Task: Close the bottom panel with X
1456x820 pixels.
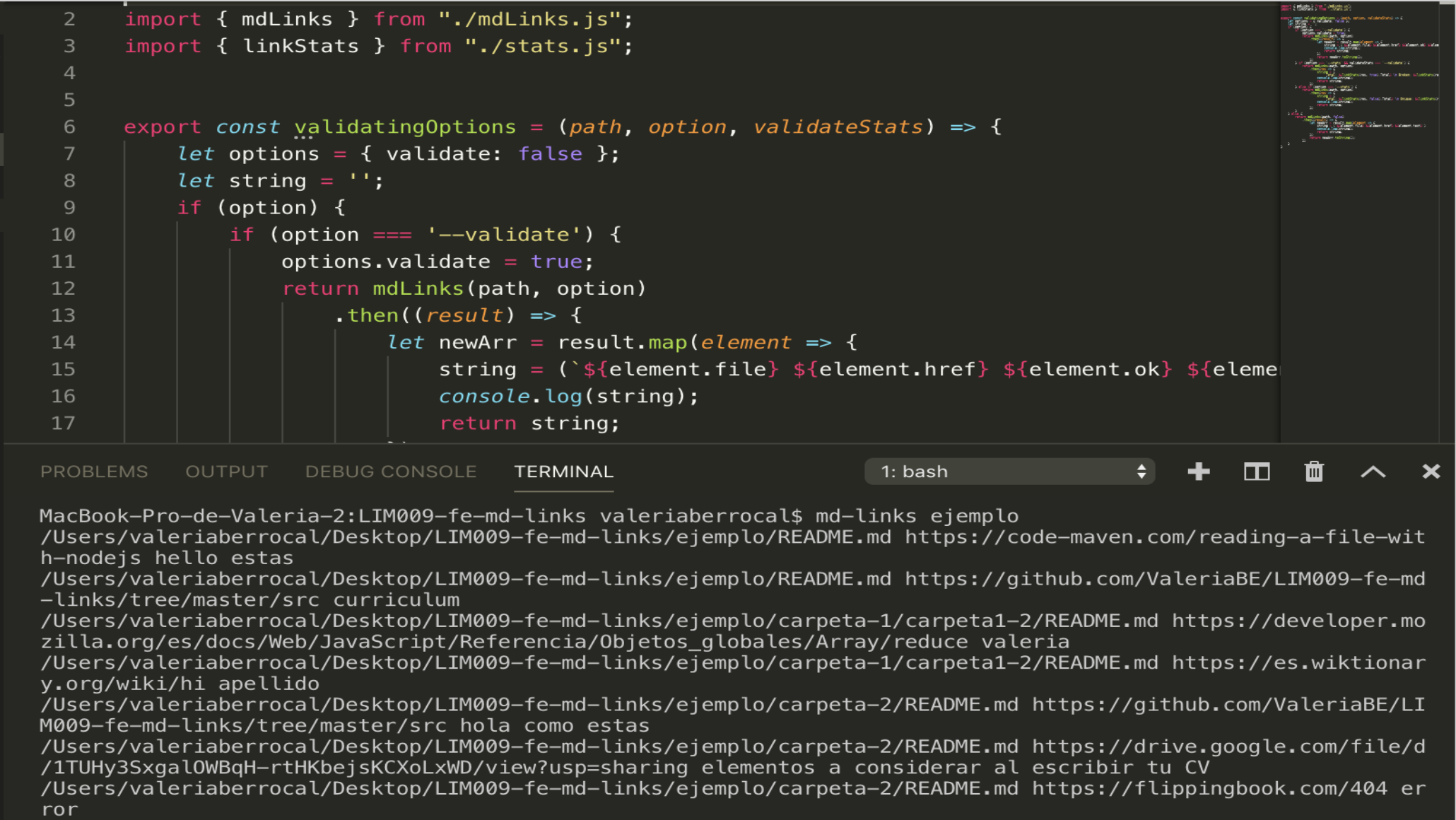Action: pos(1431,471)
